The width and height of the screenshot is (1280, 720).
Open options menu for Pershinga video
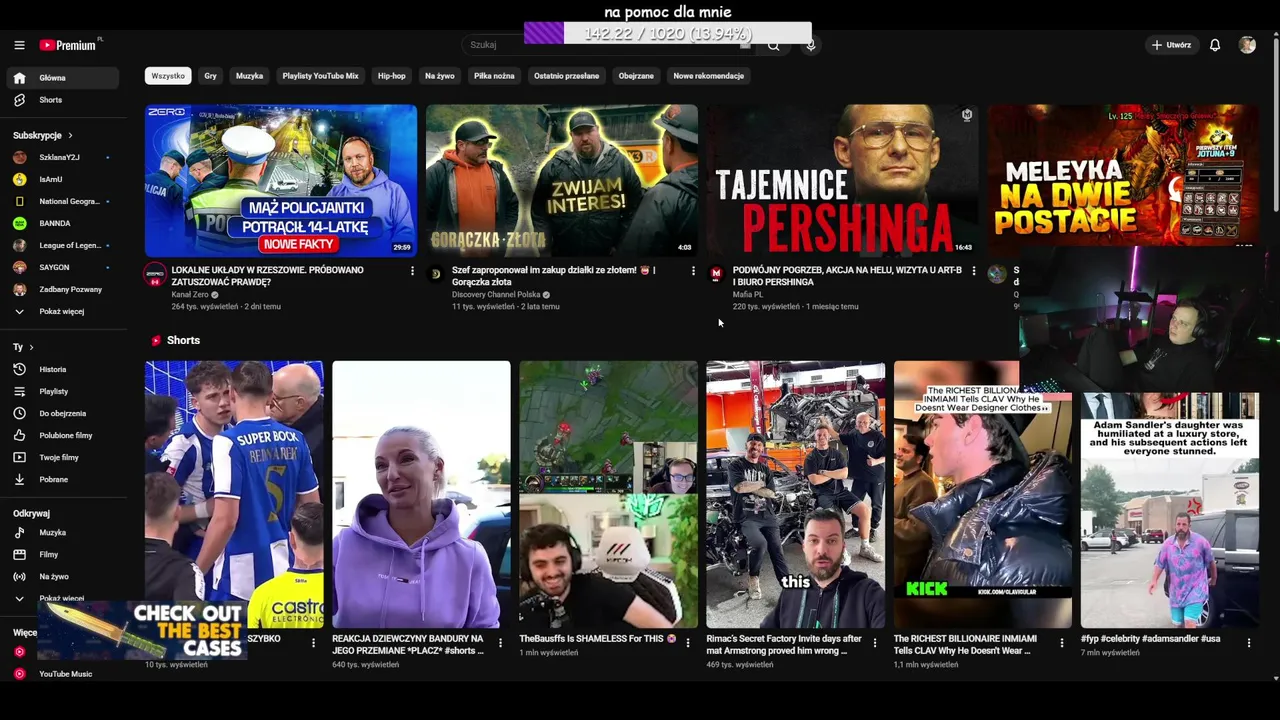[974, 271]
